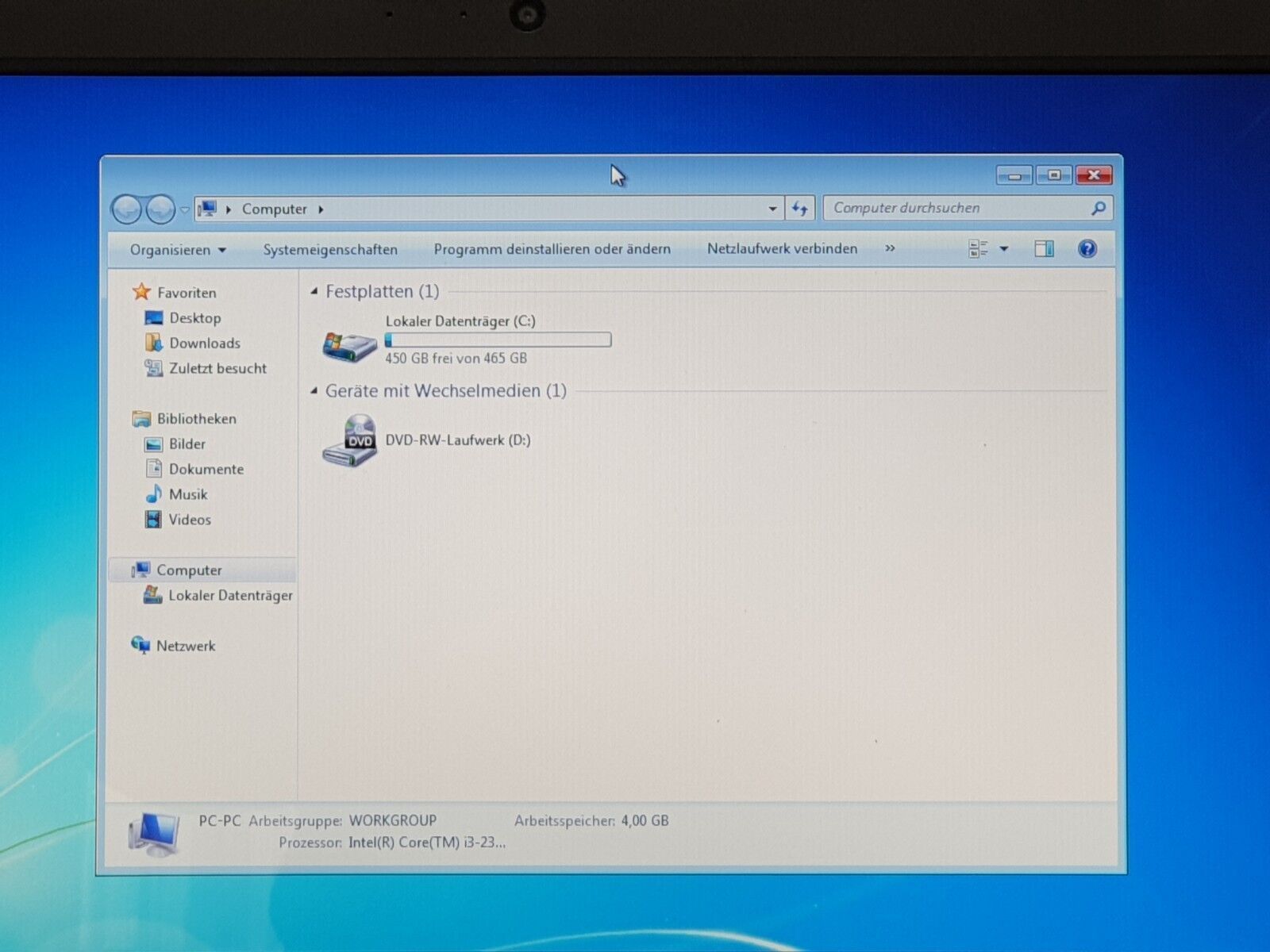Viewport: 1270px width, 952px height.
Task: Click the C: drive capacity bar
Action: pyautogui.click(x=498, y=340)
